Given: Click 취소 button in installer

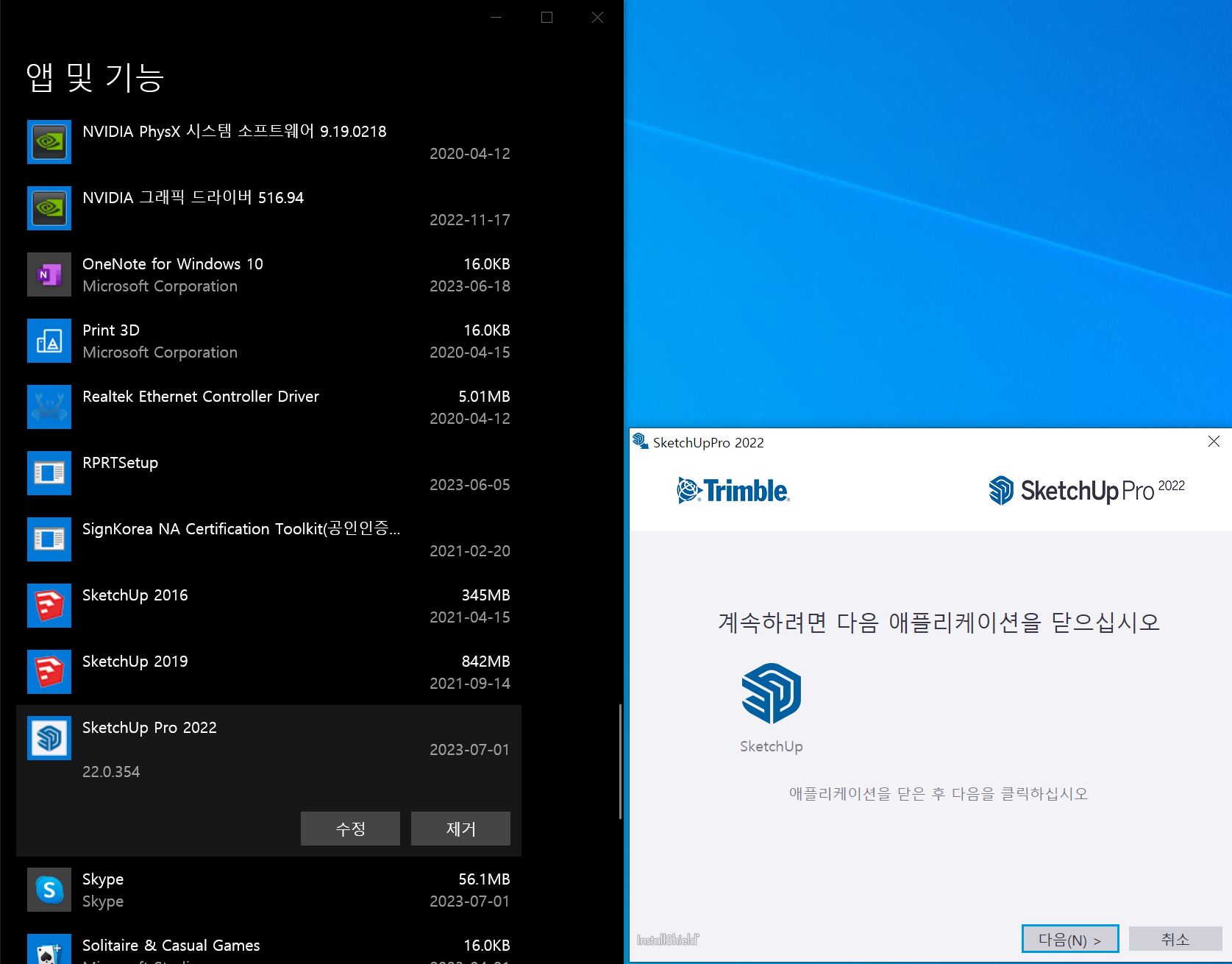Looking at the screenshot, I should [1175, 939].
